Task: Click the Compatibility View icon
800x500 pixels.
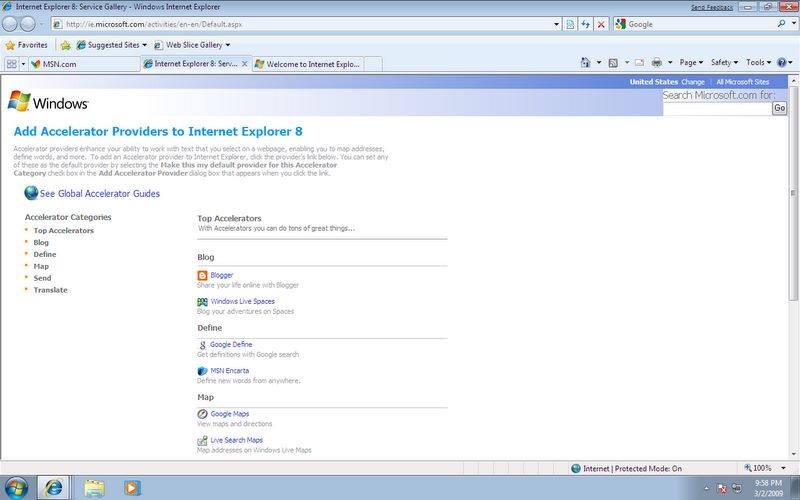Action: pyautogui.click(x=570, y=24)
